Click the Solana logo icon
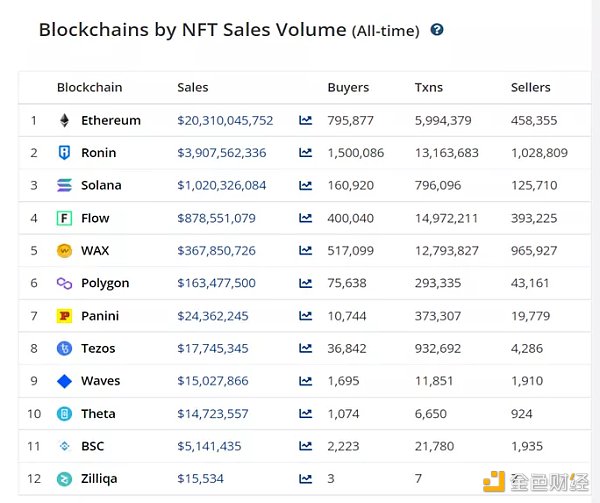 tap(65, 185)
